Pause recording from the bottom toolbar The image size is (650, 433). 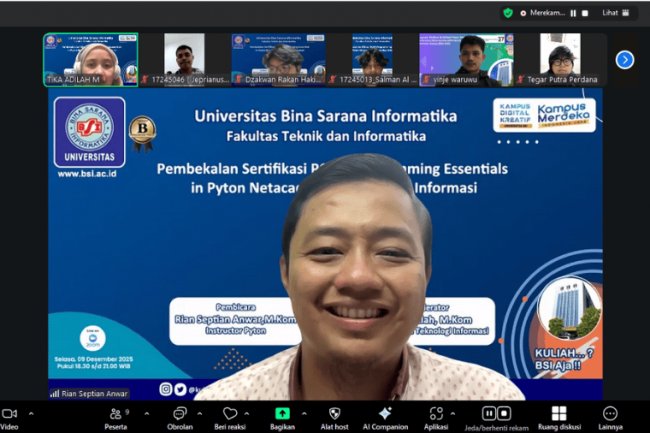pyautogui.click(x=489, y=414)
